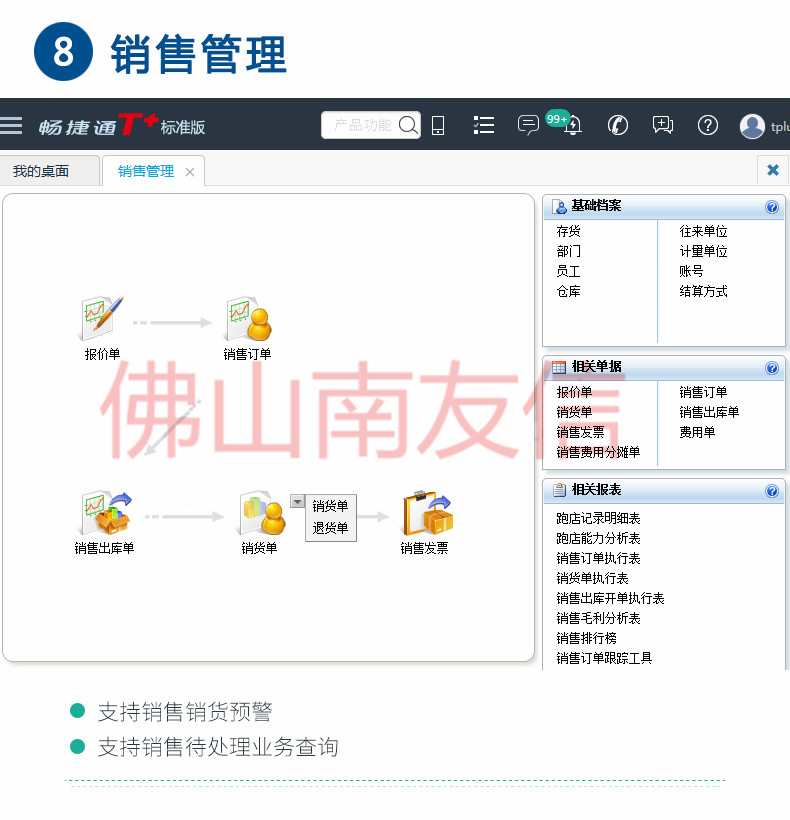Close the 销售管理 tab
Screen dimensions: 790x820
190,172
